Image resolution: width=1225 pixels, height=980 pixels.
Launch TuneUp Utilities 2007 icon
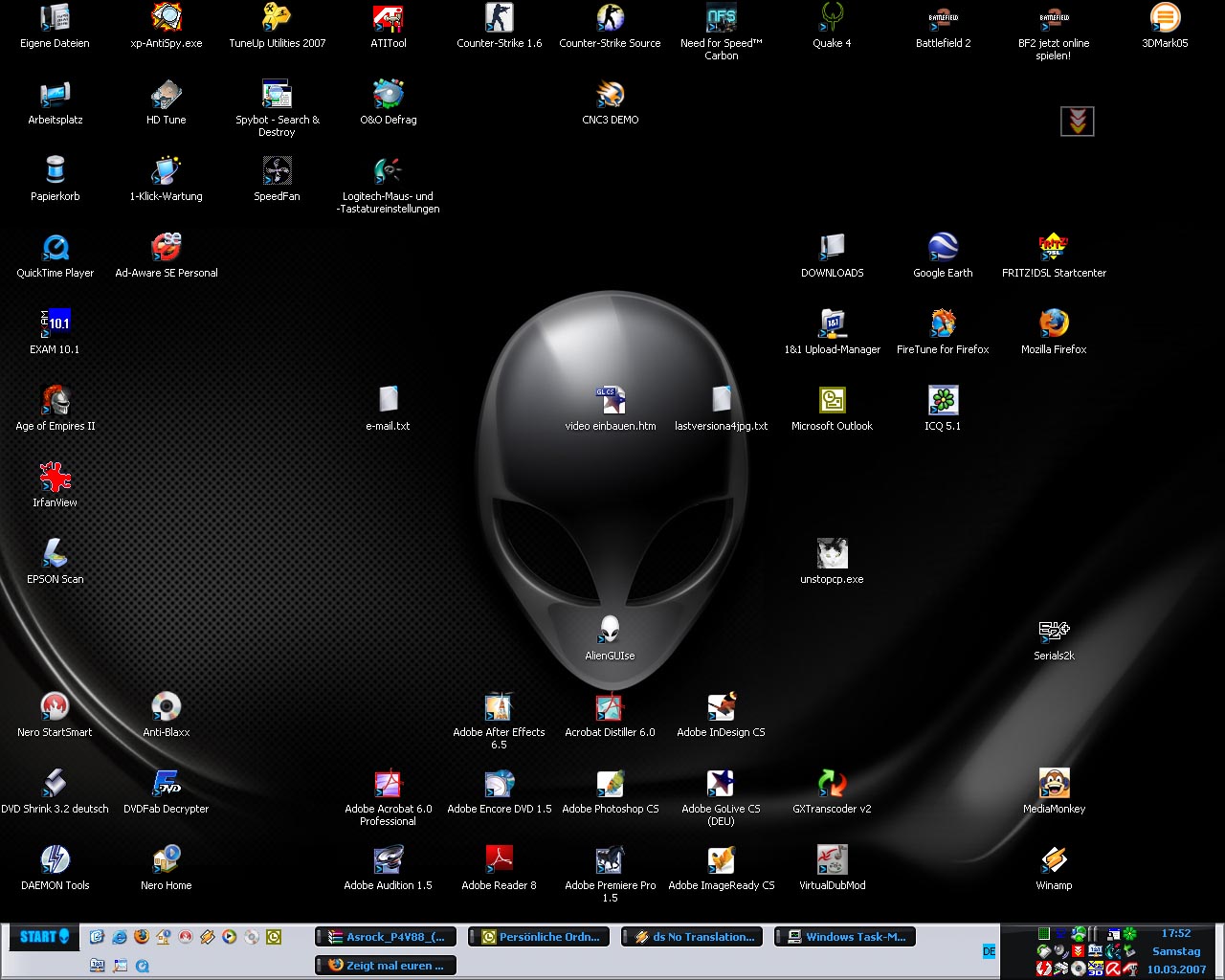tap(277, 27)
